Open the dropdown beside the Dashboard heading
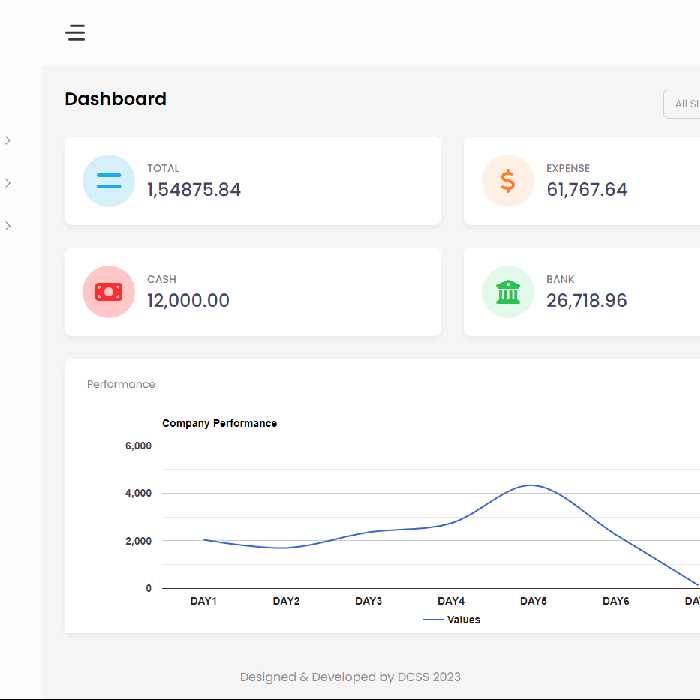This screenshot has width=700, height=700. pos(683,104)
